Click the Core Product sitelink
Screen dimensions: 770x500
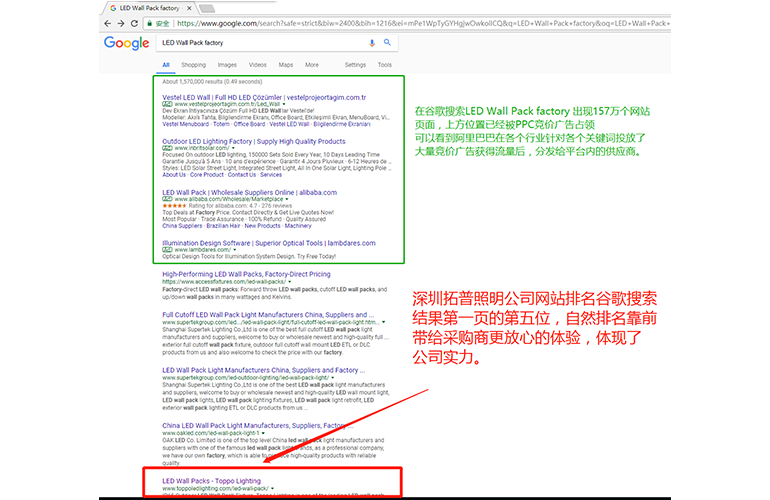pyautogui.click(x=207, y=175)
